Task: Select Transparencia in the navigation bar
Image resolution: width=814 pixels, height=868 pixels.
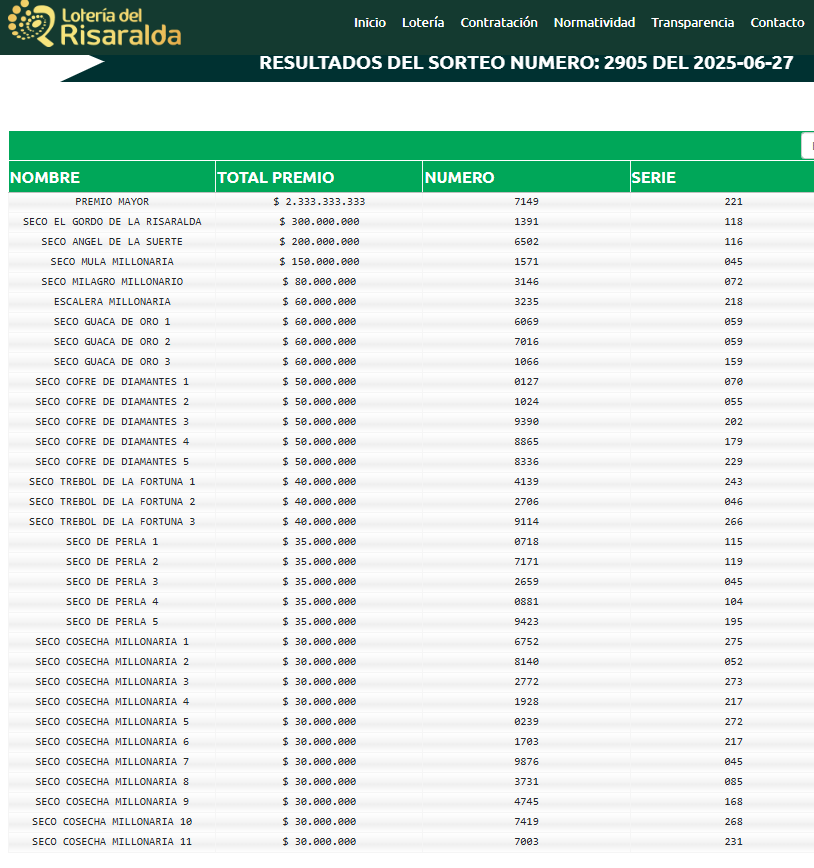Action: [693, 23]
